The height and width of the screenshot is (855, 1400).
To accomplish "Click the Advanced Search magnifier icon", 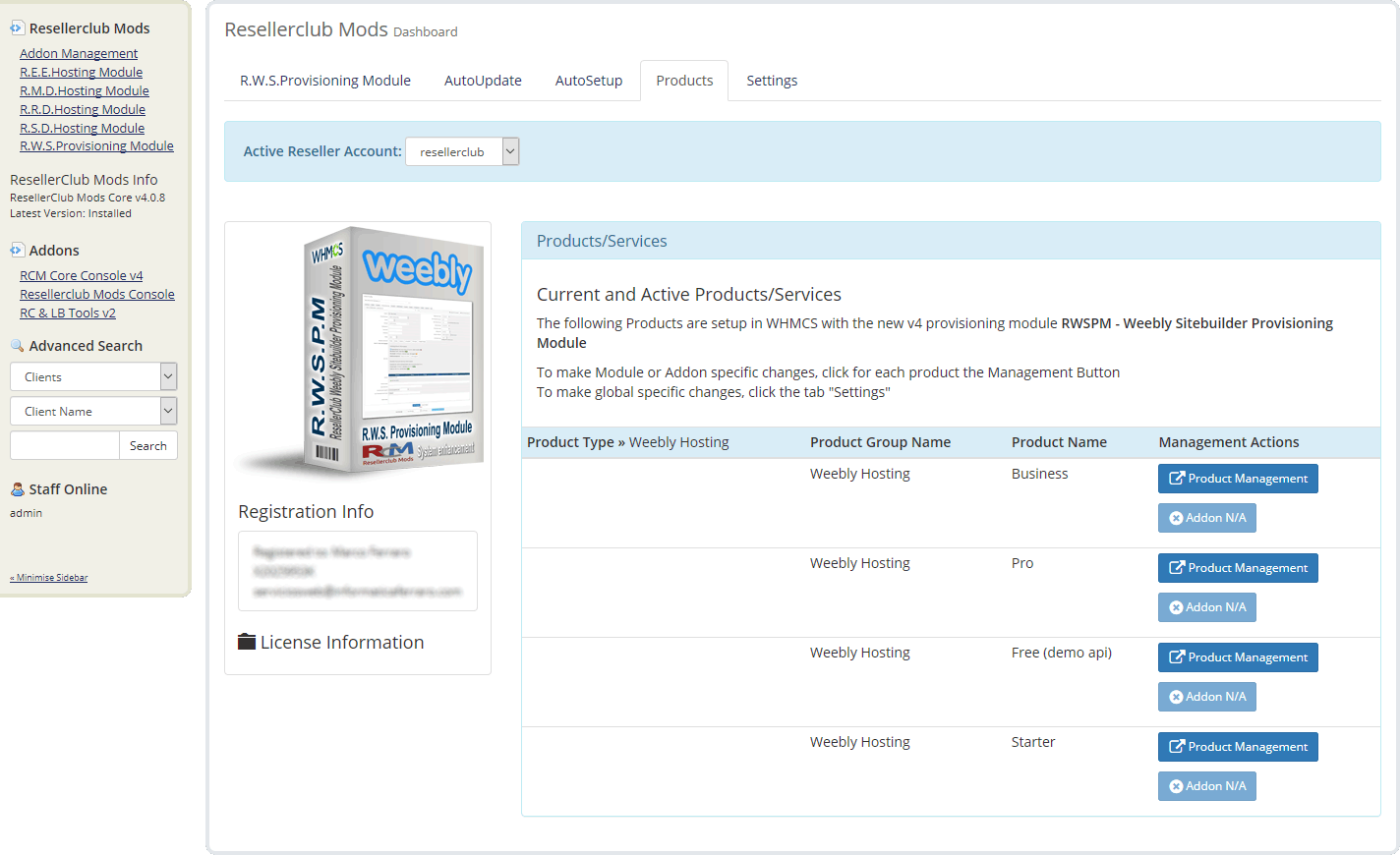I will (x=17, y=345).
